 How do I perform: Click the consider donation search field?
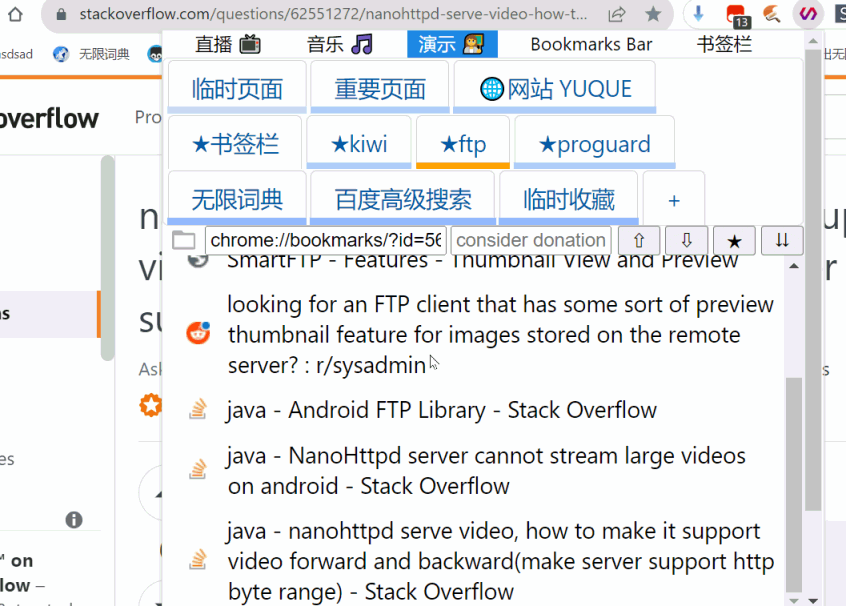tap(531, 240)
